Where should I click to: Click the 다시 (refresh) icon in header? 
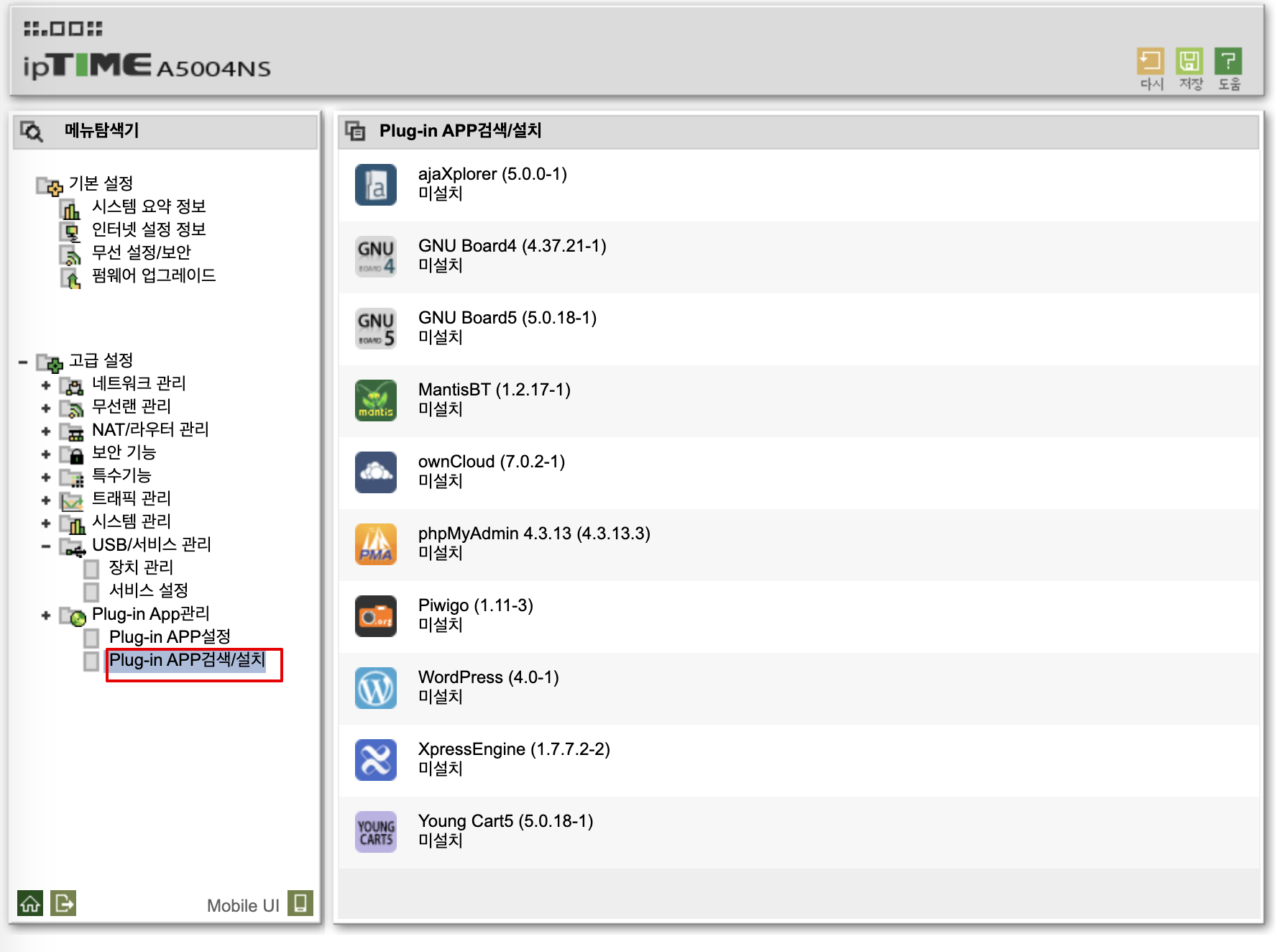point(1150,61)
